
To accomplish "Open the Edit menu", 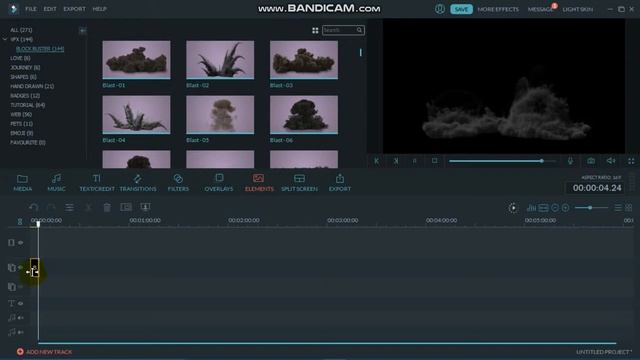I will click(x=50, y=9).
